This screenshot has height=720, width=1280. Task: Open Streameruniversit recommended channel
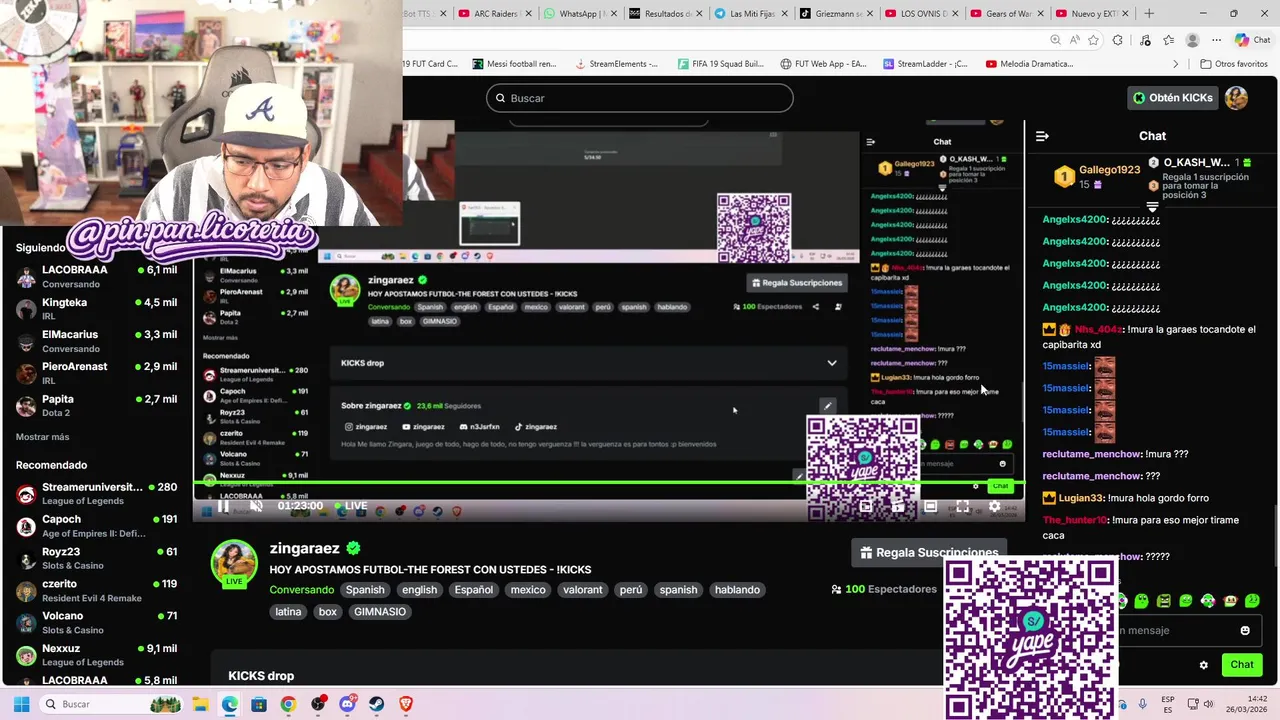(96, 494)
